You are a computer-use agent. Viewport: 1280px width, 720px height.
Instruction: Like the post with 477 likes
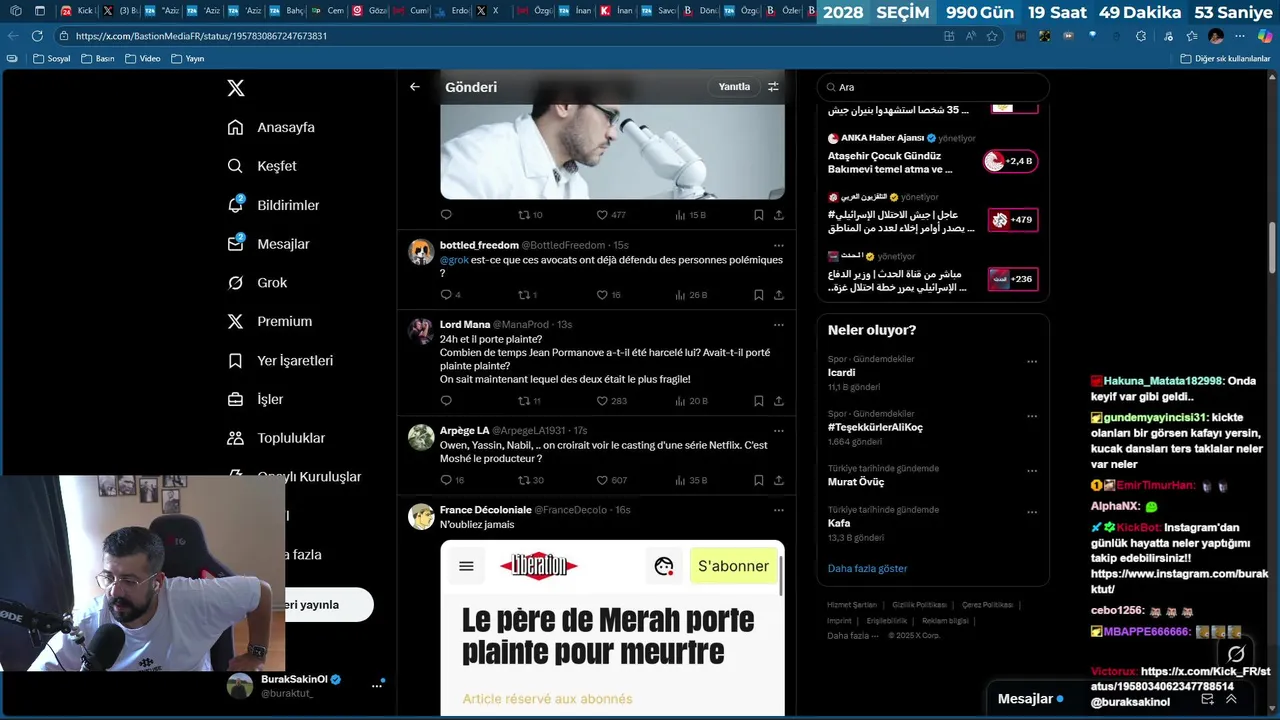pos(610,215)
